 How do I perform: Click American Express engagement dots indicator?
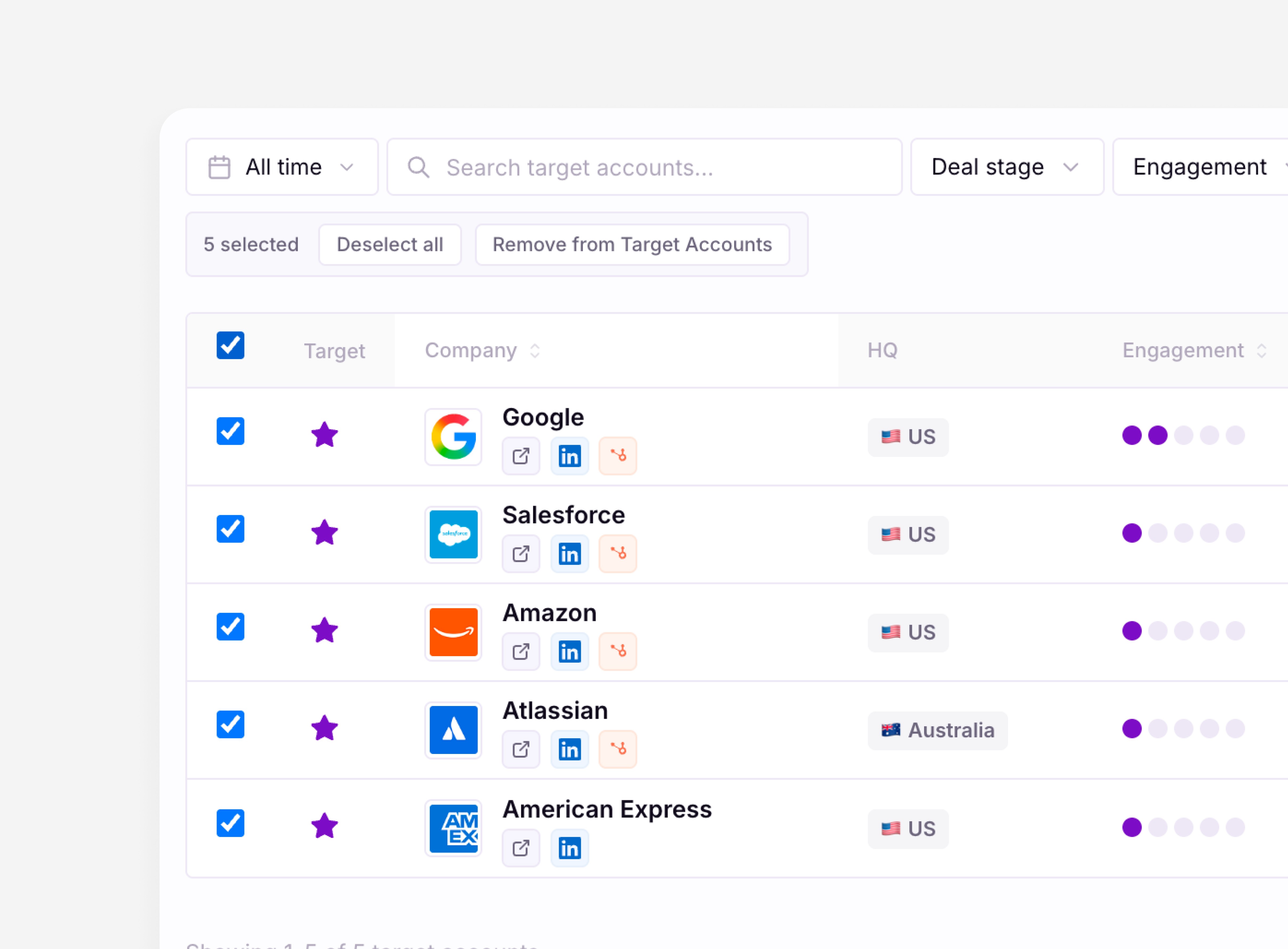tap(1184, 827)
